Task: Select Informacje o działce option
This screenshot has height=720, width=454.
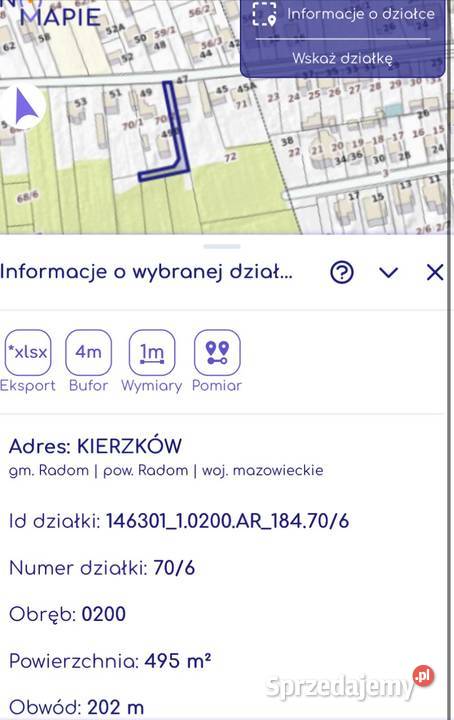Action: [361, 14]
